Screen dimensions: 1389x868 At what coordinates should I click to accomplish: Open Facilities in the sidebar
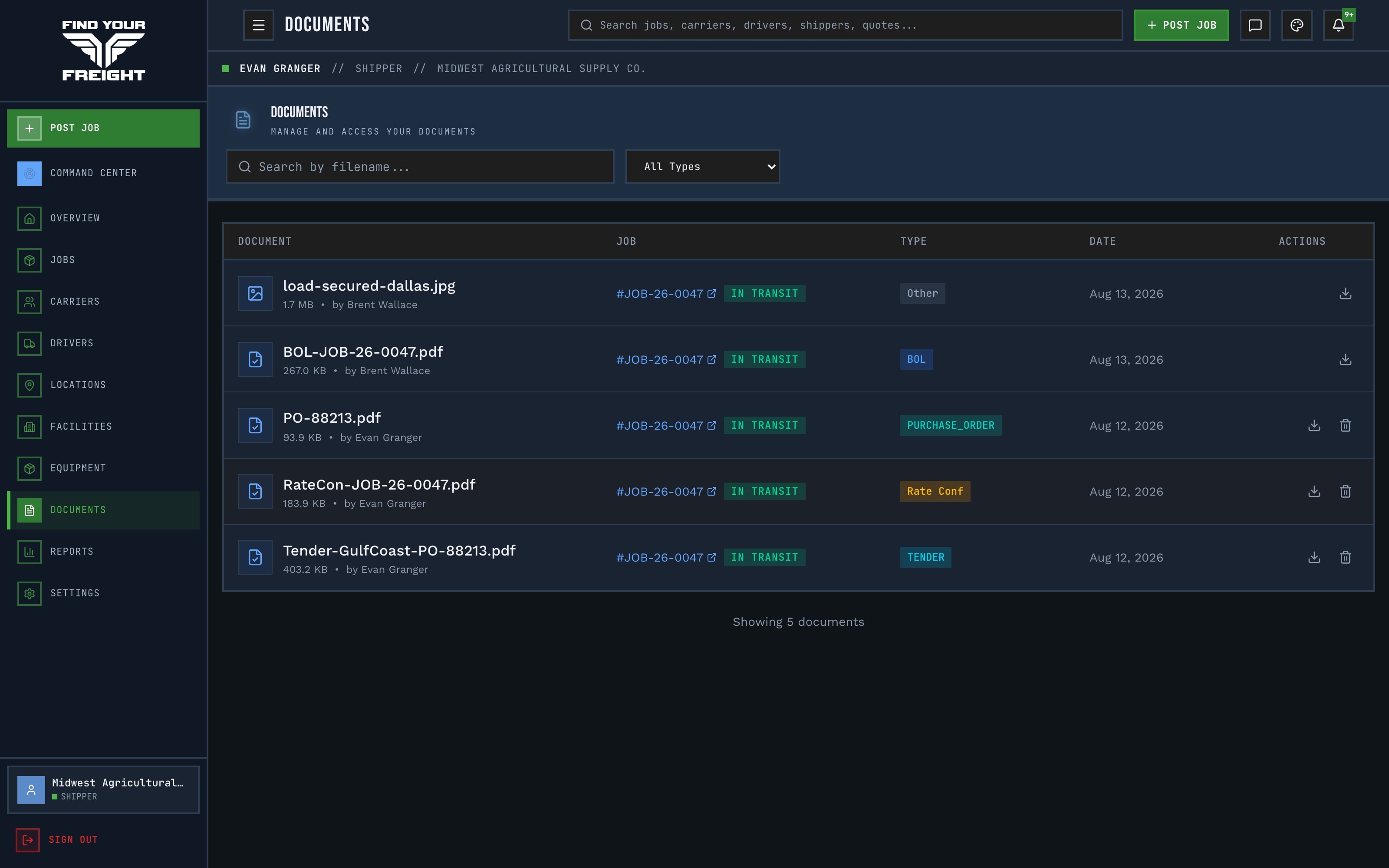pos(103,427)
